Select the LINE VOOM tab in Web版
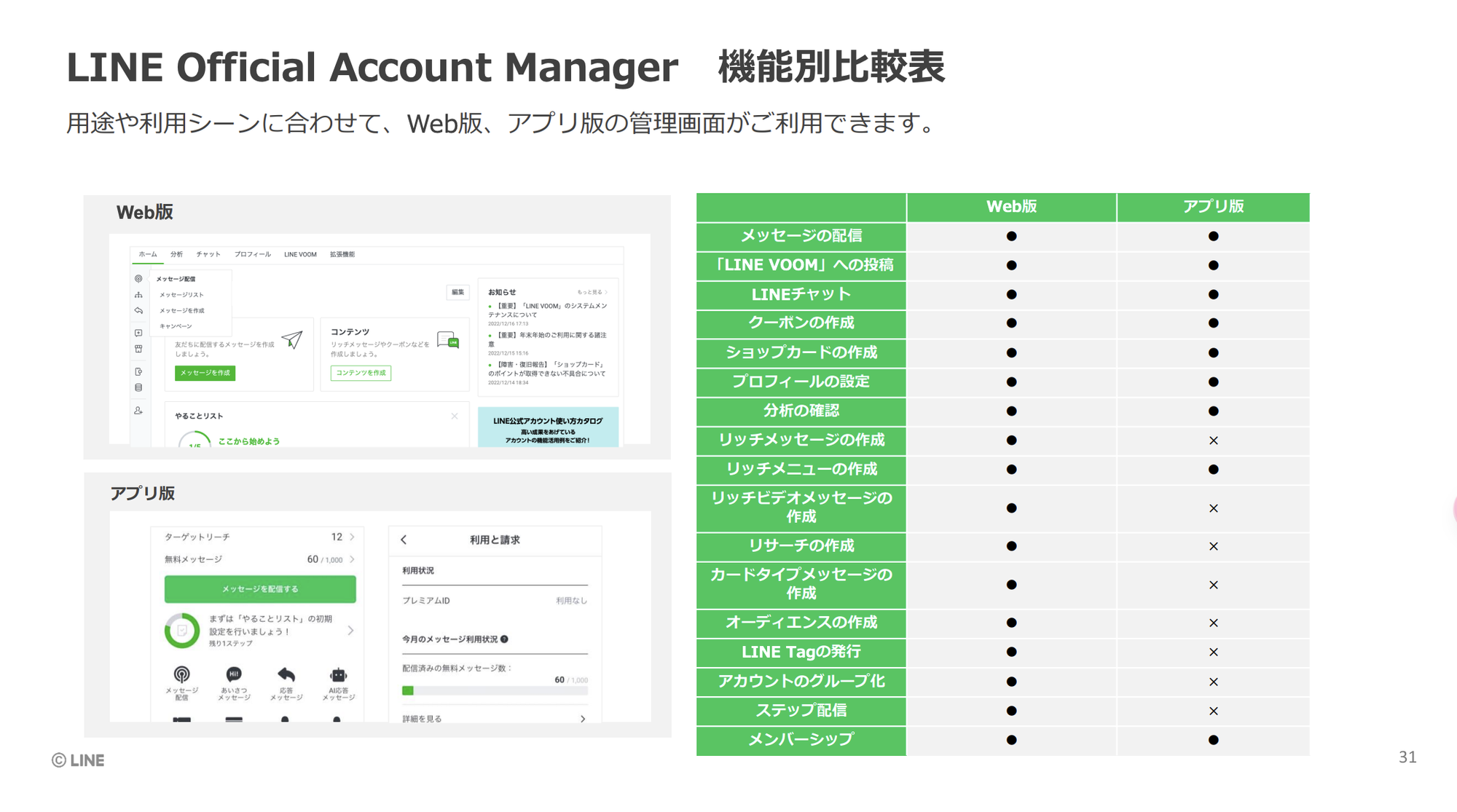Image resolution: width=1457 pixels, height=812 pixels. tap(300, 254)
